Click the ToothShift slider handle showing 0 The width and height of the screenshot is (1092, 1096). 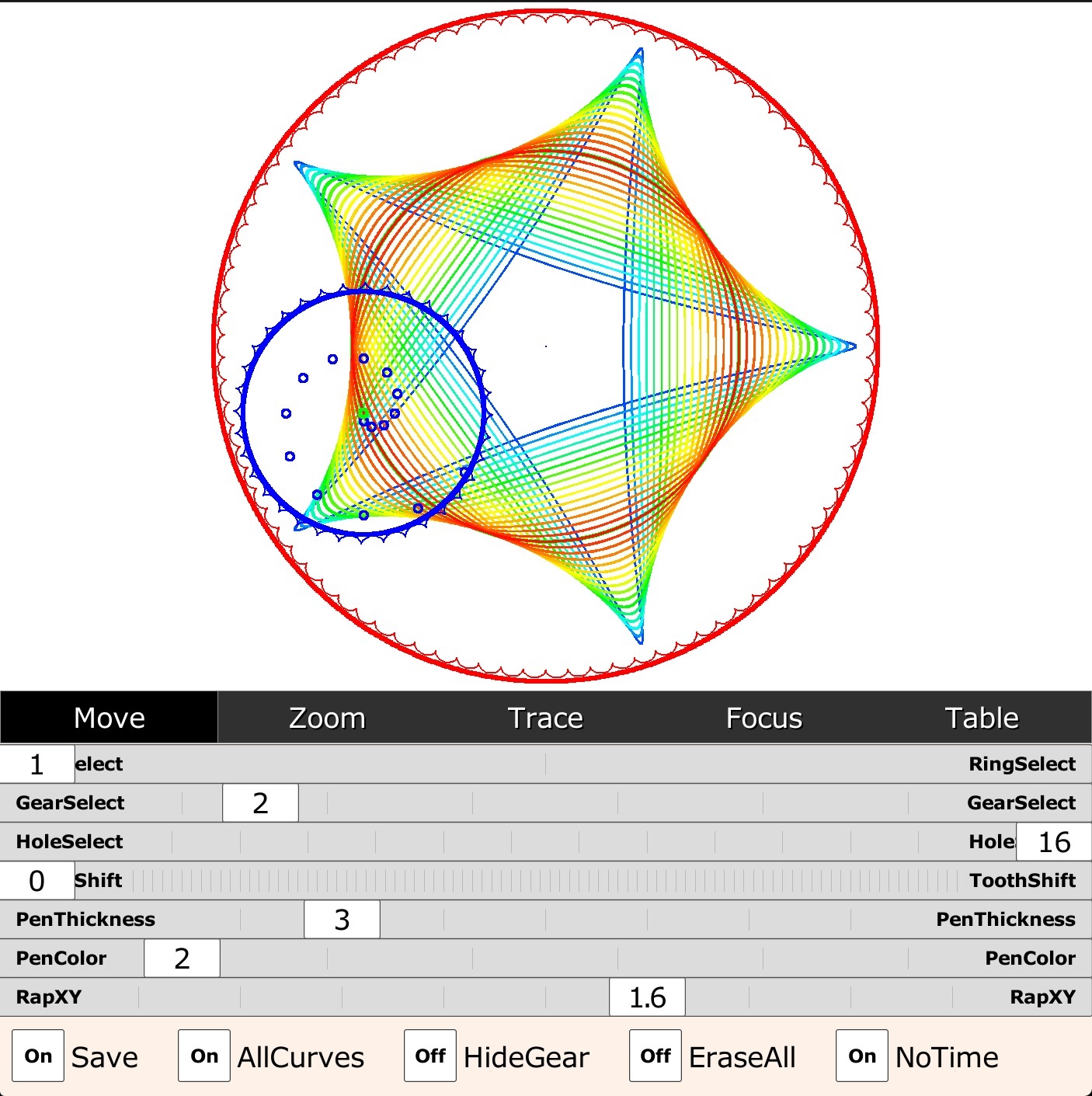coord(37,881)
